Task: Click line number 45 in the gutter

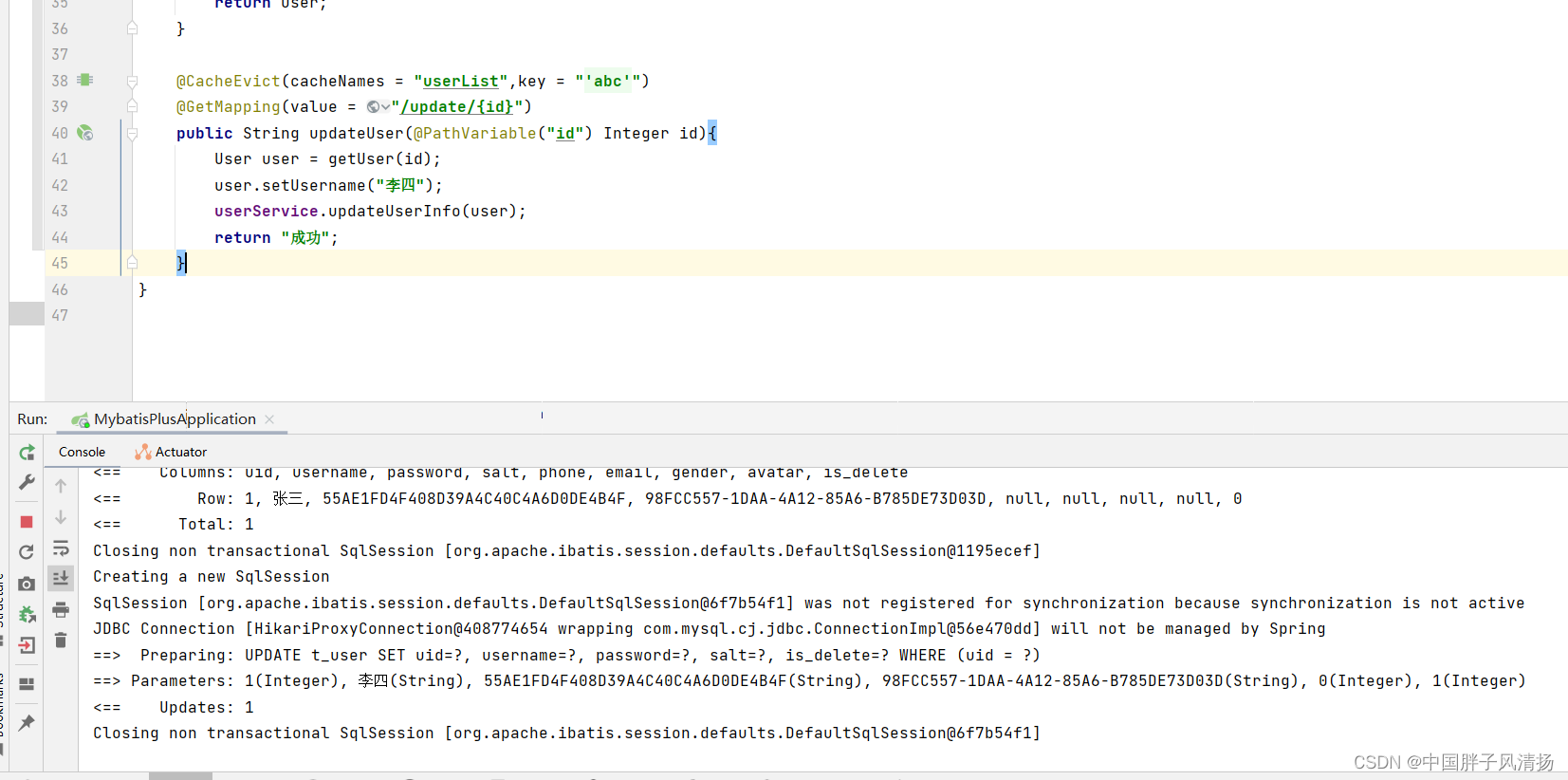Action: (x=60, y=263)
